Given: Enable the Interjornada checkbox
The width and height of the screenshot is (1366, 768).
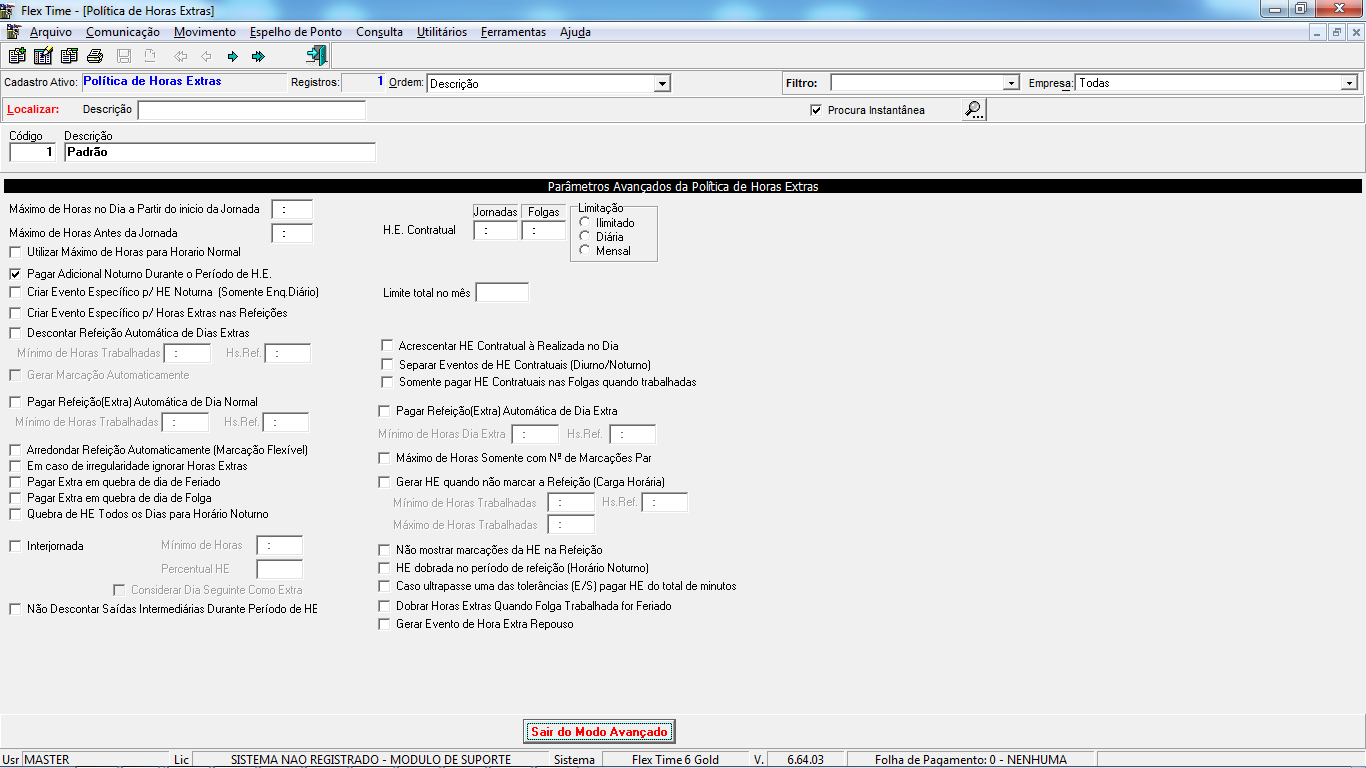Looking at the screenshot, I should point(15,546).
